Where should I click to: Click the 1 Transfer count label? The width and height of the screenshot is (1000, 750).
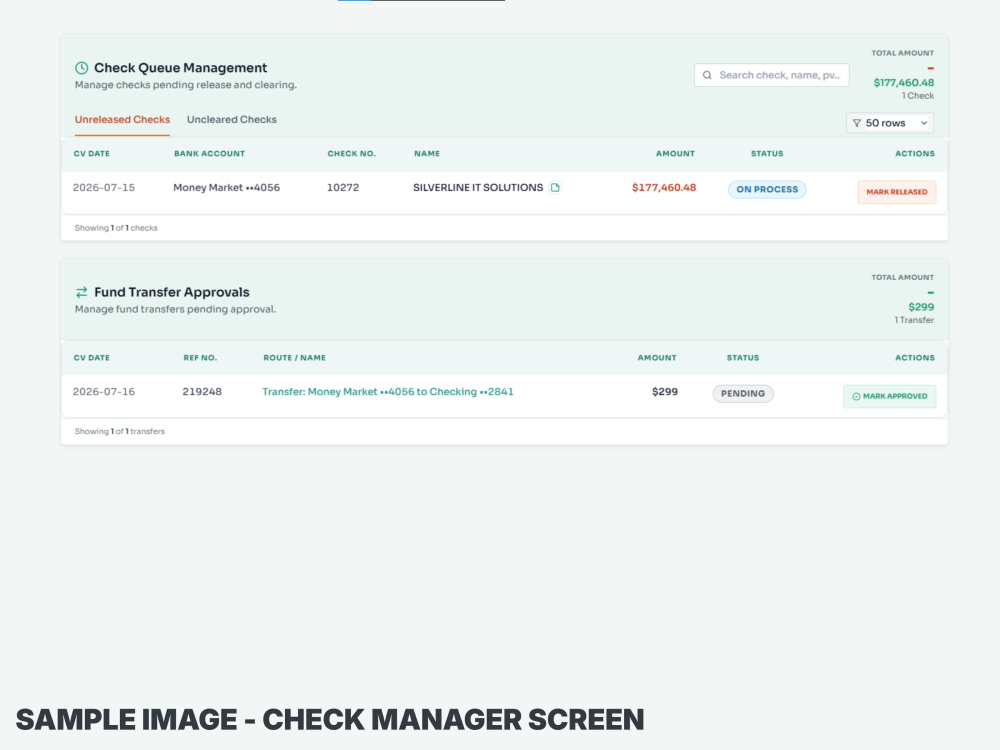[x=914, y=320]
